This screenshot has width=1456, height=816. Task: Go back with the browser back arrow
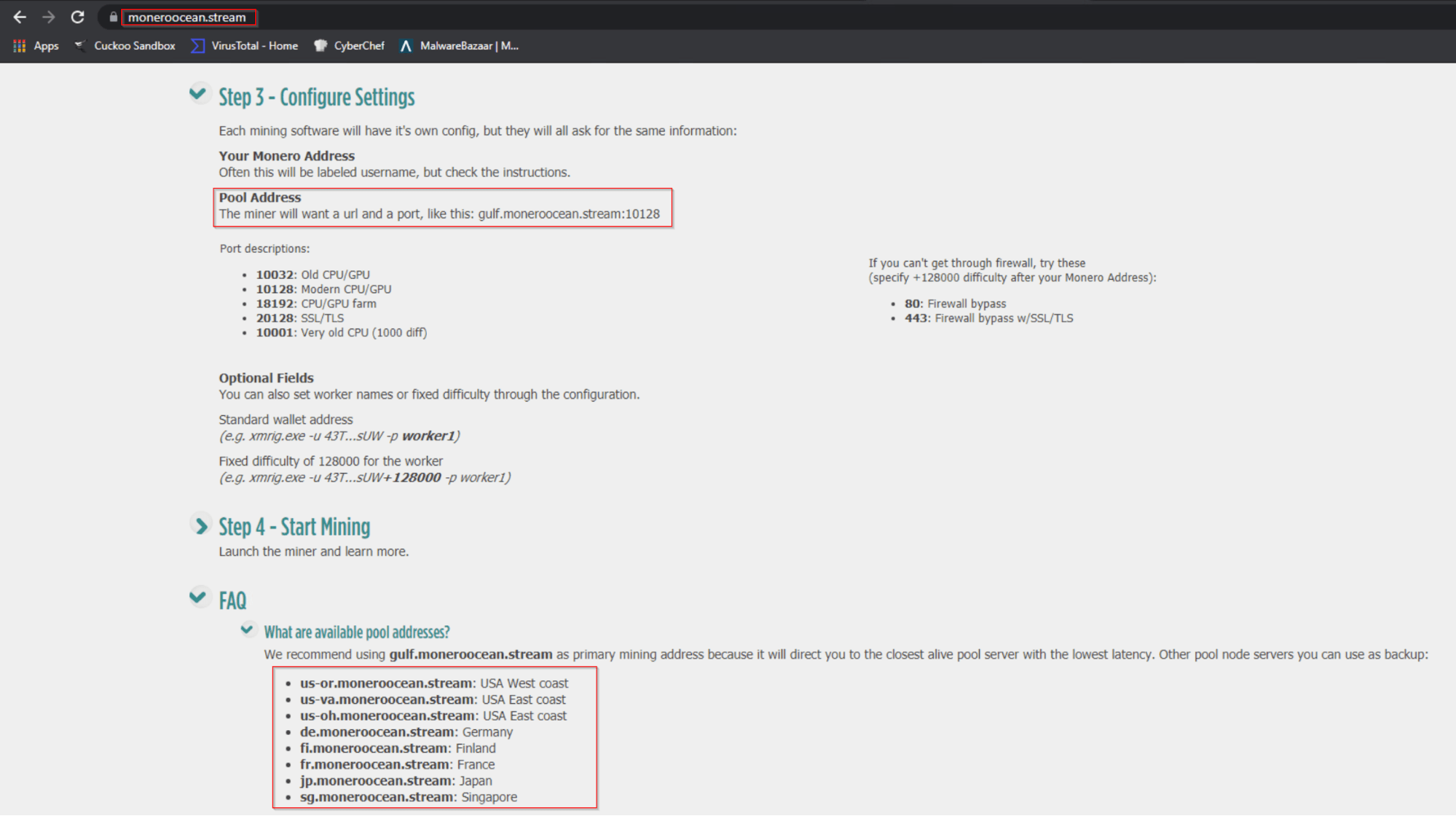(20, 17)
